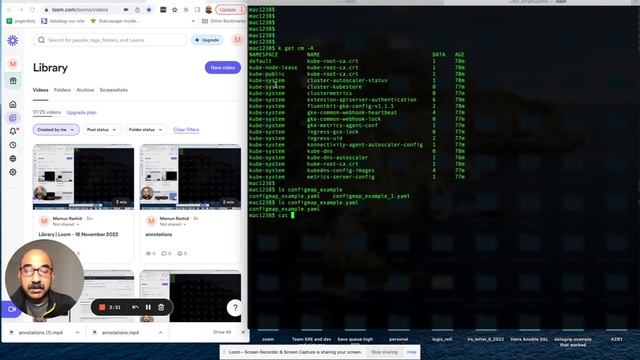This screenshot has height=360, width=640.
Task: Open the Chrome profile picture icon
Action: 209,9
